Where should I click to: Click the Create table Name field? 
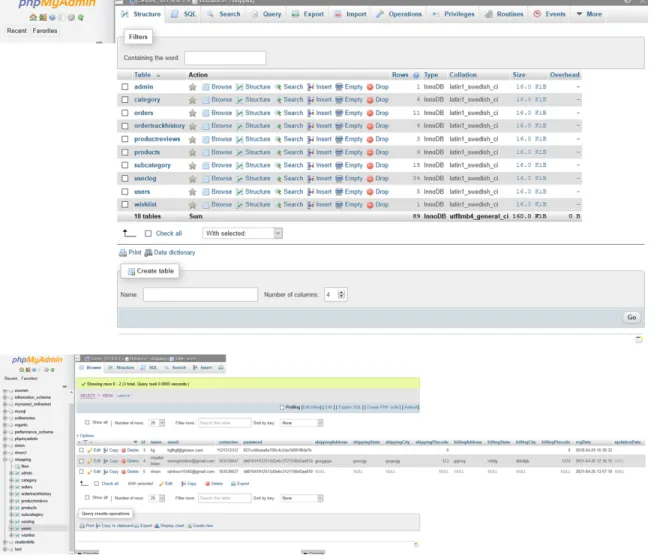click(200, 294)
